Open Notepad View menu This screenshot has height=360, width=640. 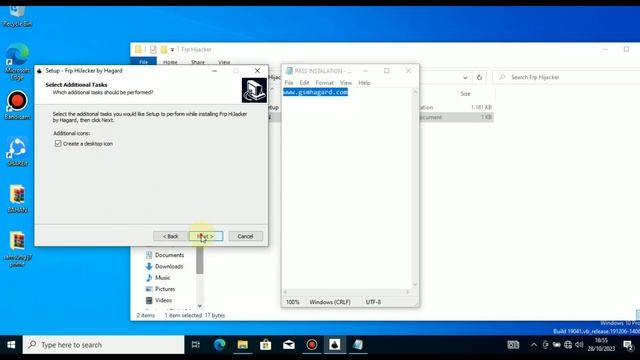point(346,83)
